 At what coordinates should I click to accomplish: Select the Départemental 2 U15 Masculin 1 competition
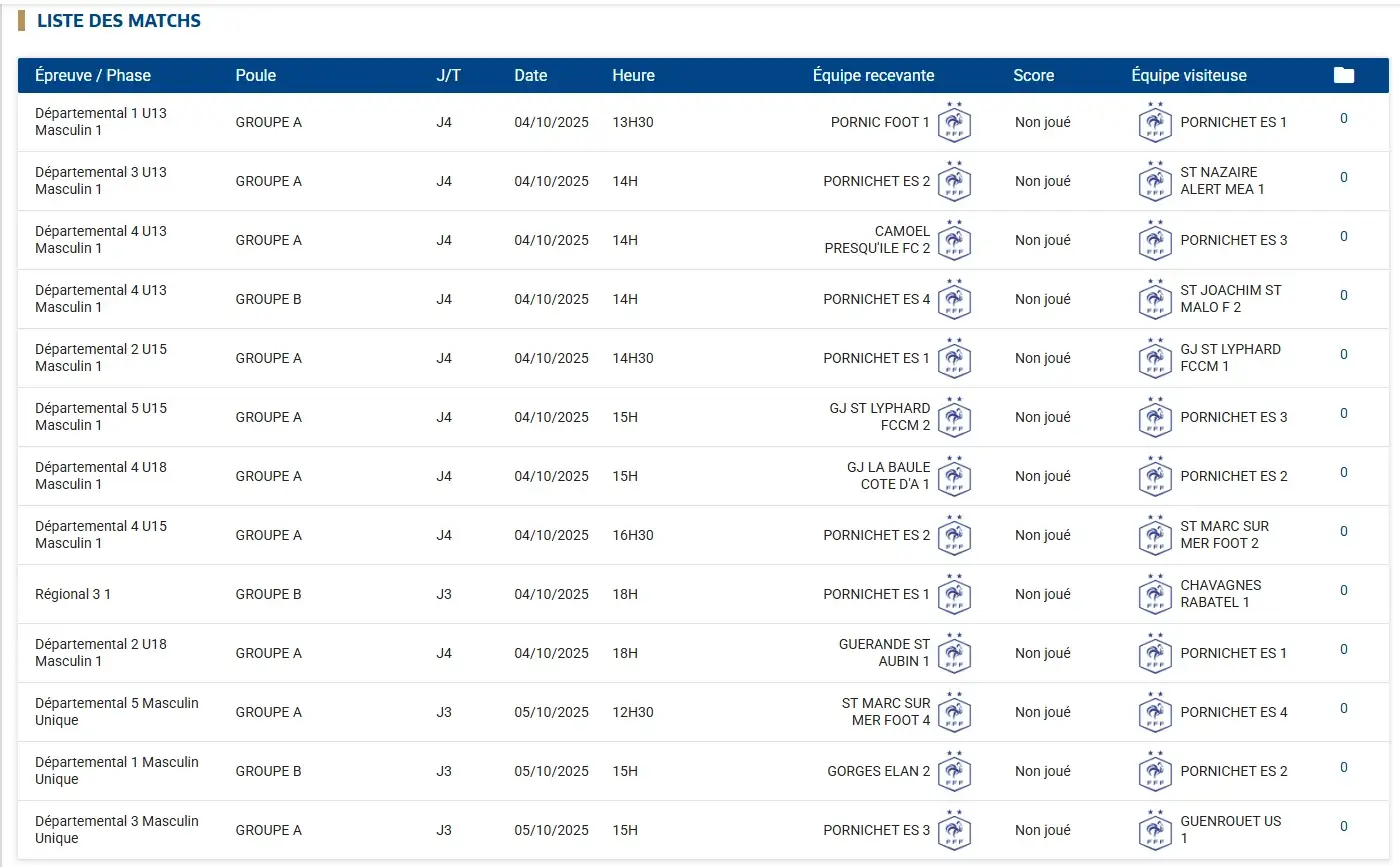pyautogui.click(x=101, y=358)
